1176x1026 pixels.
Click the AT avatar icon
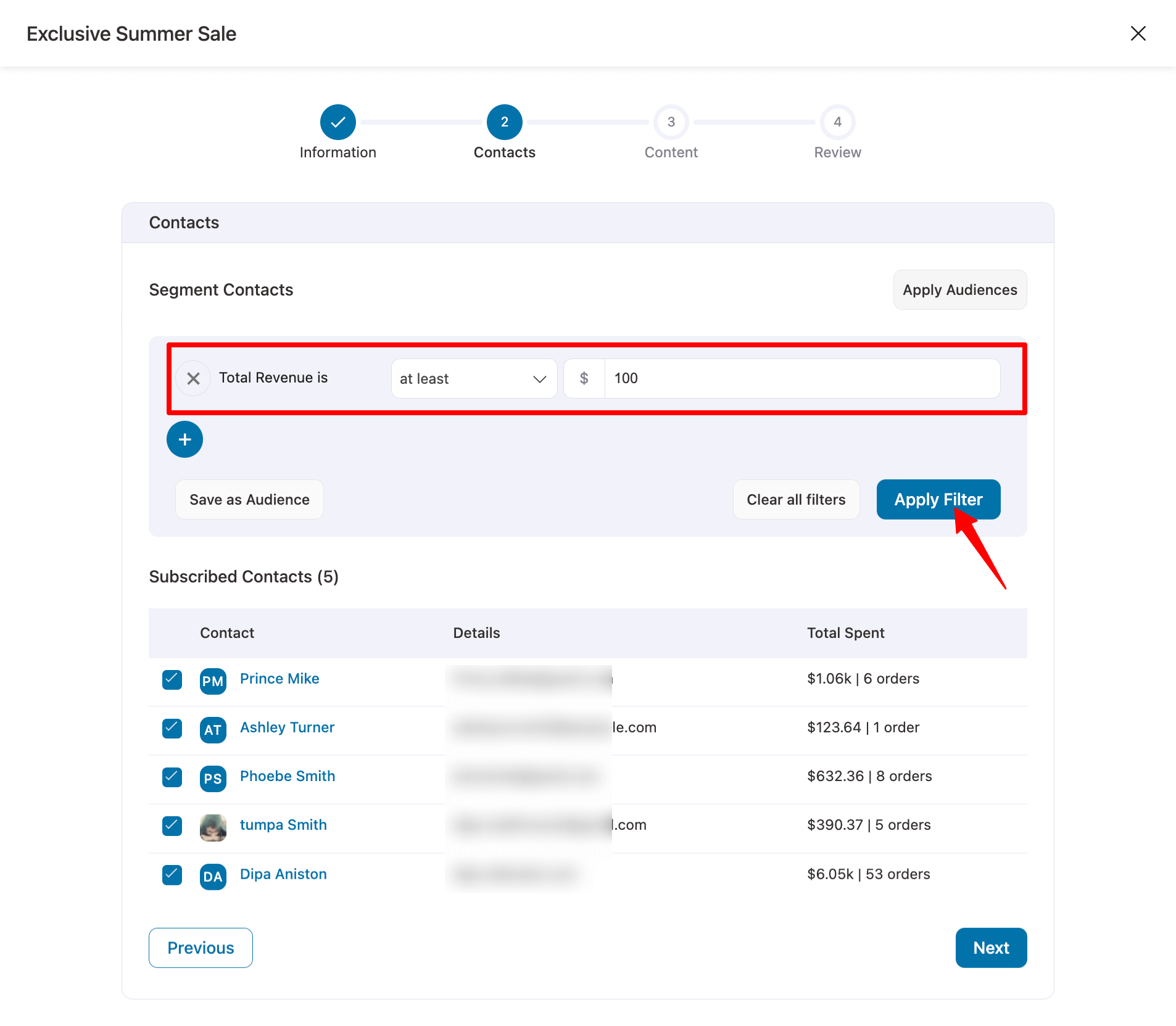pos(213,730)
